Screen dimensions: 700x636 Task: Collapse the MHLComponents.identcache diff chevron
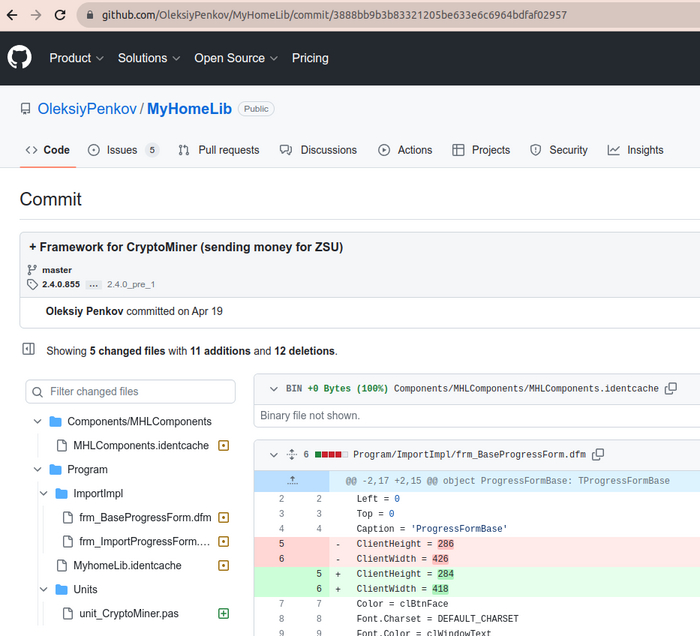274,389
